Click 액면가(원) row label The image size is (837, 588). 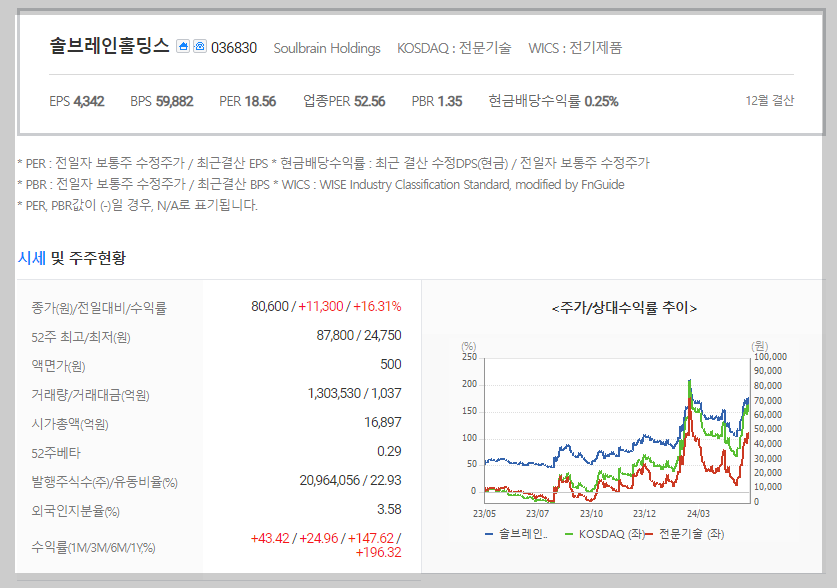coord(58,366)
